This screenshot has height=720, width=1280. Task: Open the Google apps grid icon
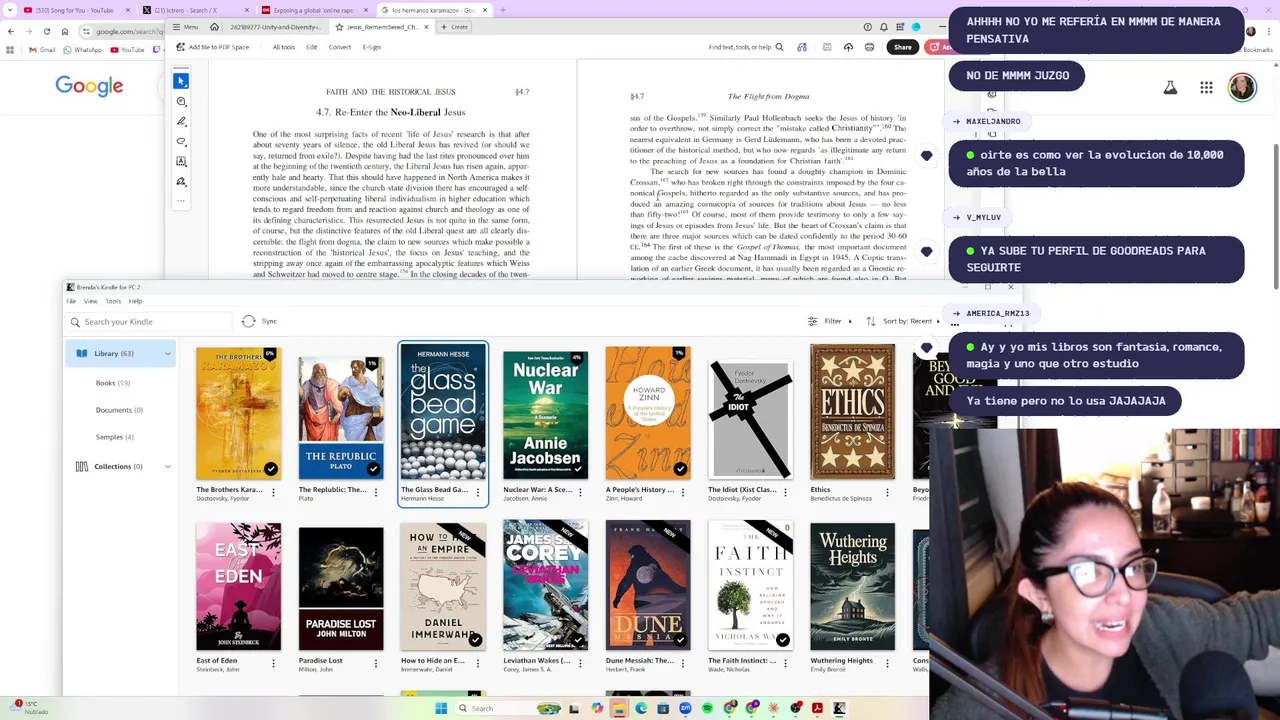coord(1206,88)
